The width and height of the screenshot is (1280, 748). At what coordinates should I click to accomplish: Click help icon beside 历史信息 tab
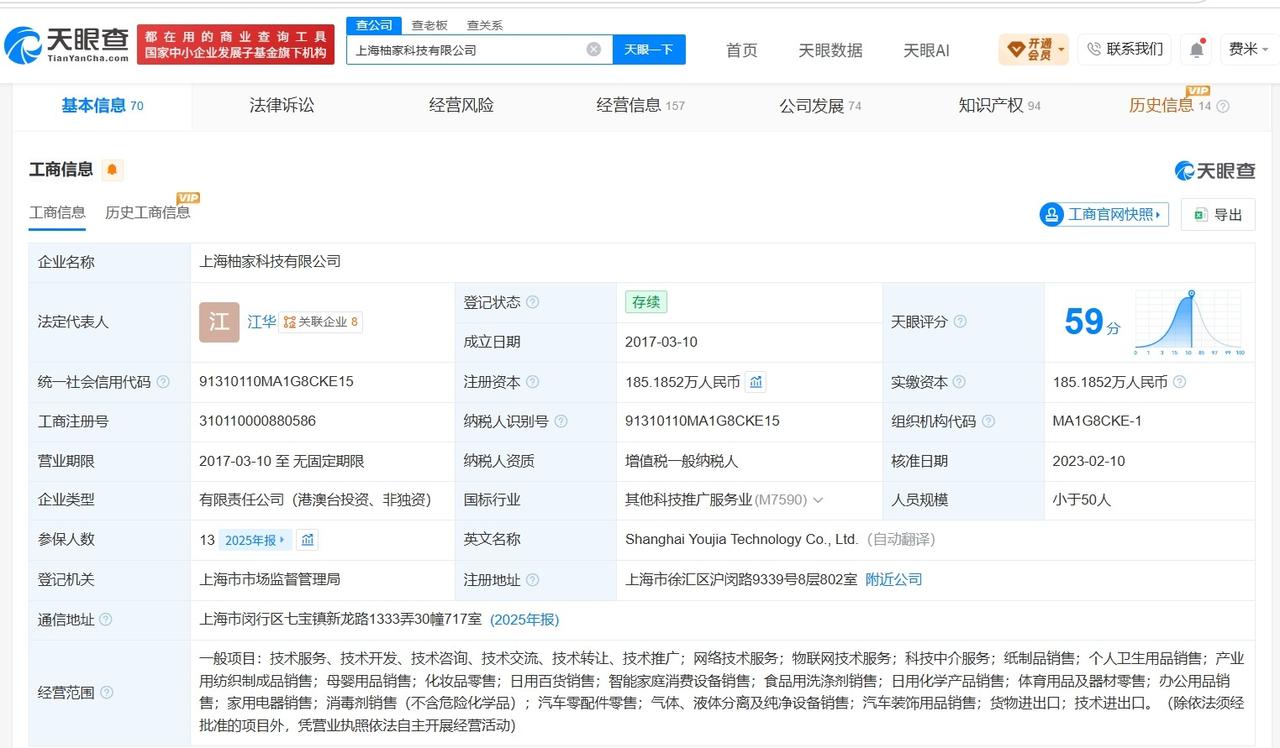pyautogui.click(x=1222, y=106)
